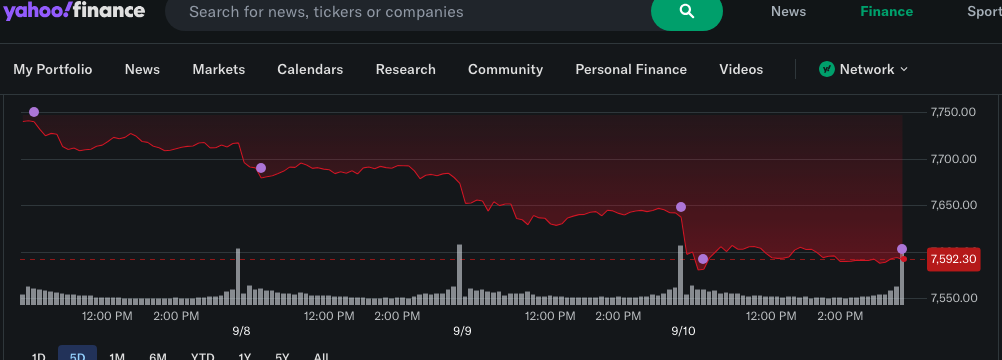Open the News navigation item

142,69
